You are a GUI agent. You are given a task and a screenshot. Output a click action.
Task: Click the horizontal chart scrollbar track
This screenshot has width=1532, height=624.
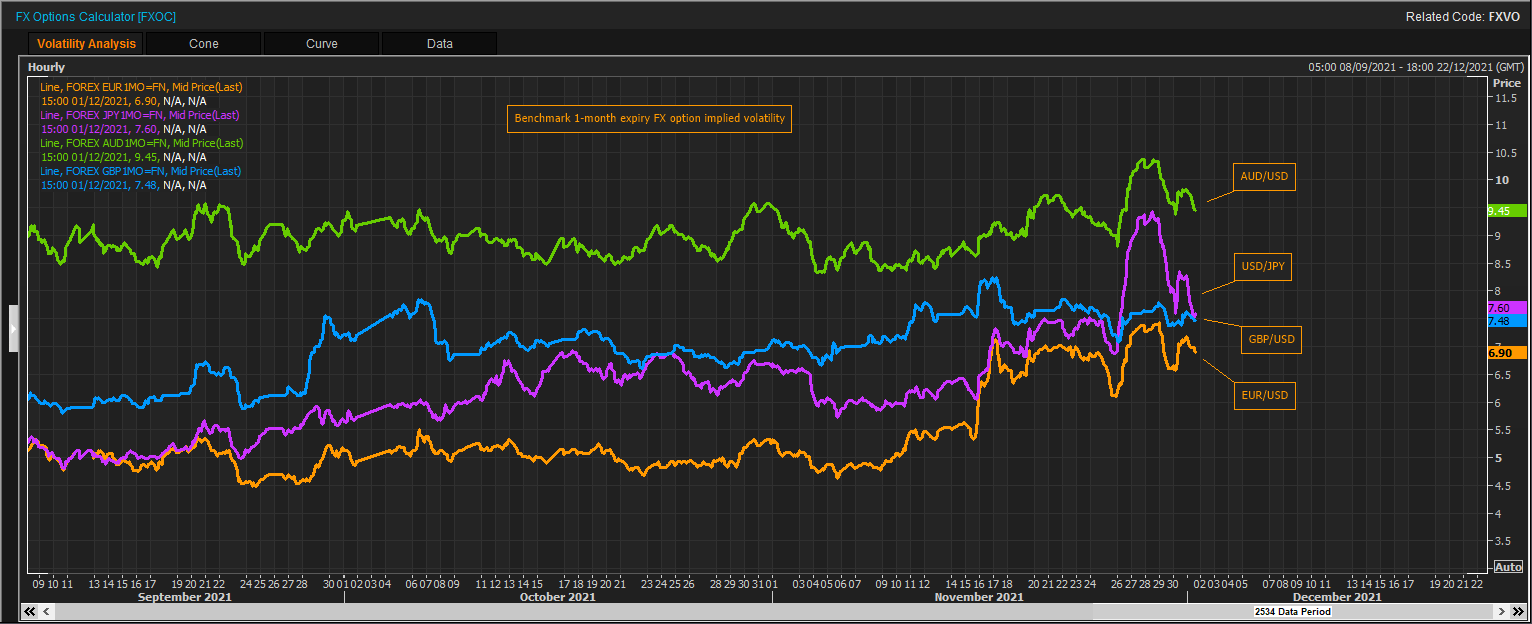pos(700,611)
